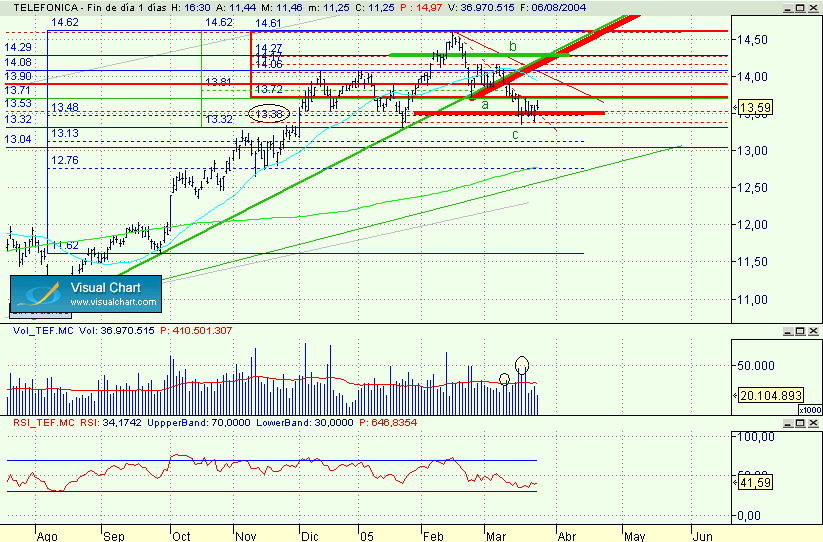
Task: Click the 'Jun' month on time axis
Action: (703, 536)
